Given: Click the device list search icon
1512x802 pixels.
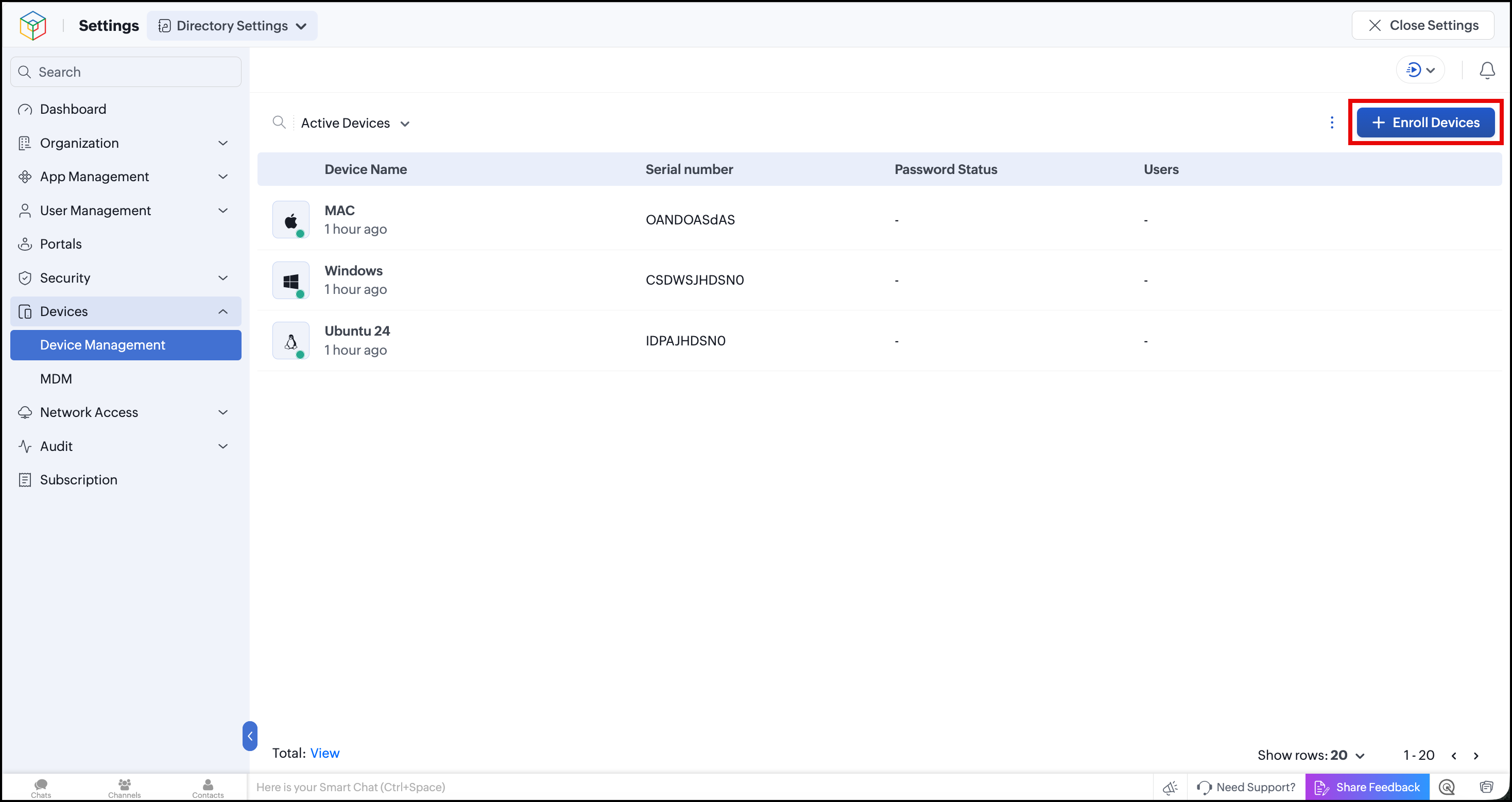Looking at the screenshot, I should coord(280,122).
